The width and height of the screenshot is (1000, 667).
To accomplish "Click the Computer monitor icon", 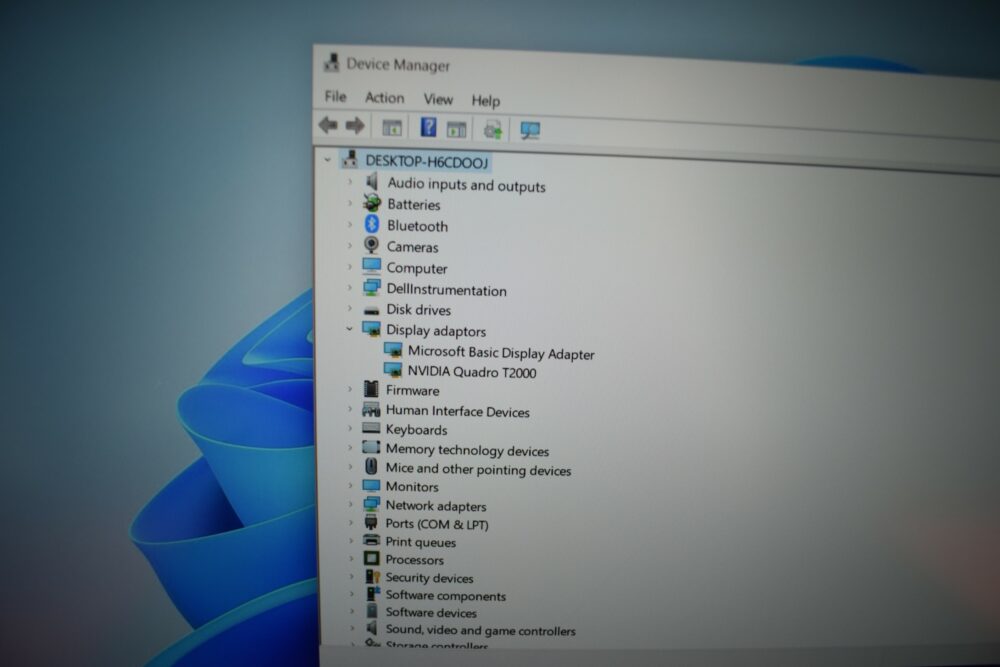I will coord(371,266).
